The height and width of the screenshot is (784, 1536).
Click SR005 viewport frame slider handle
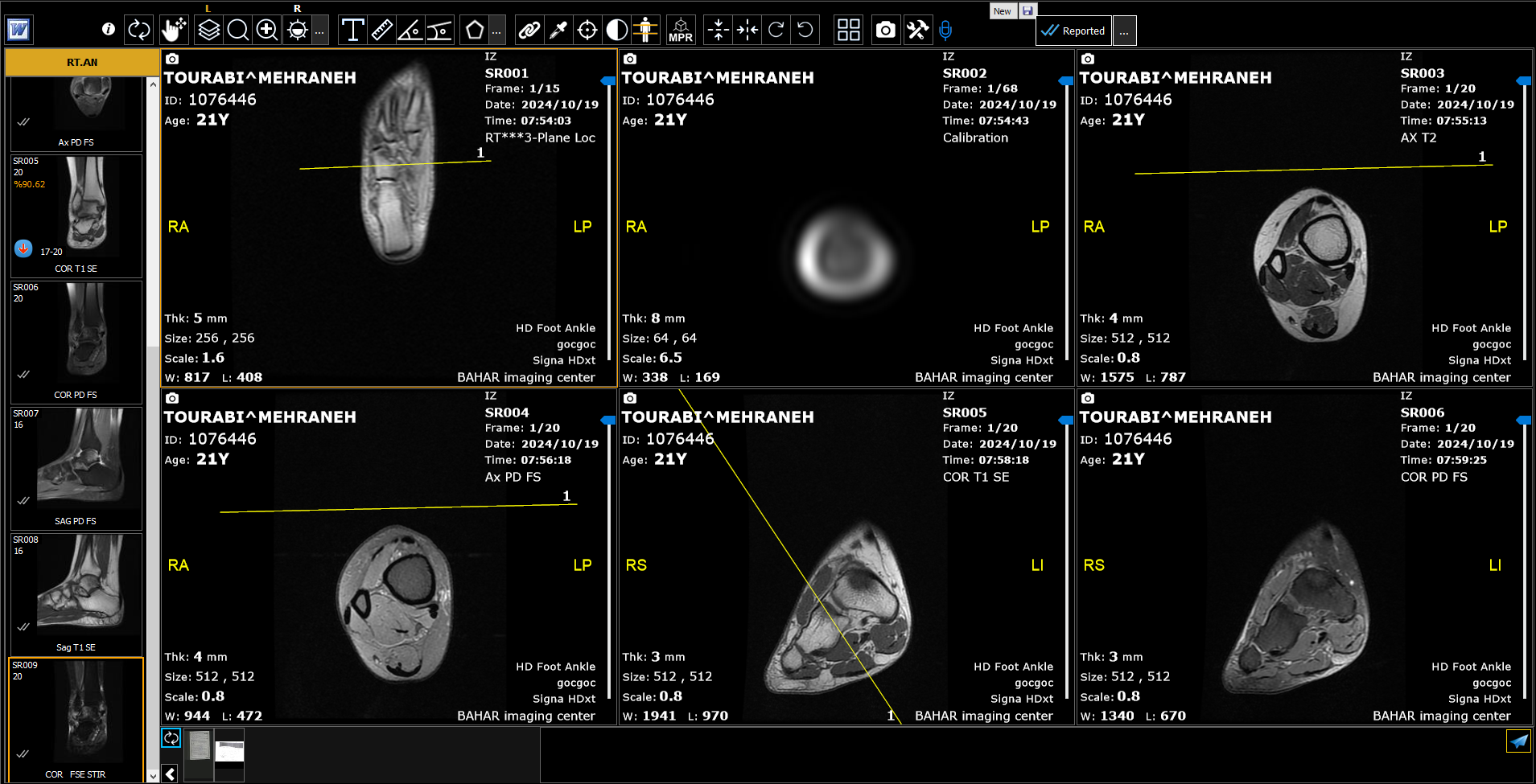(1066, 420)
